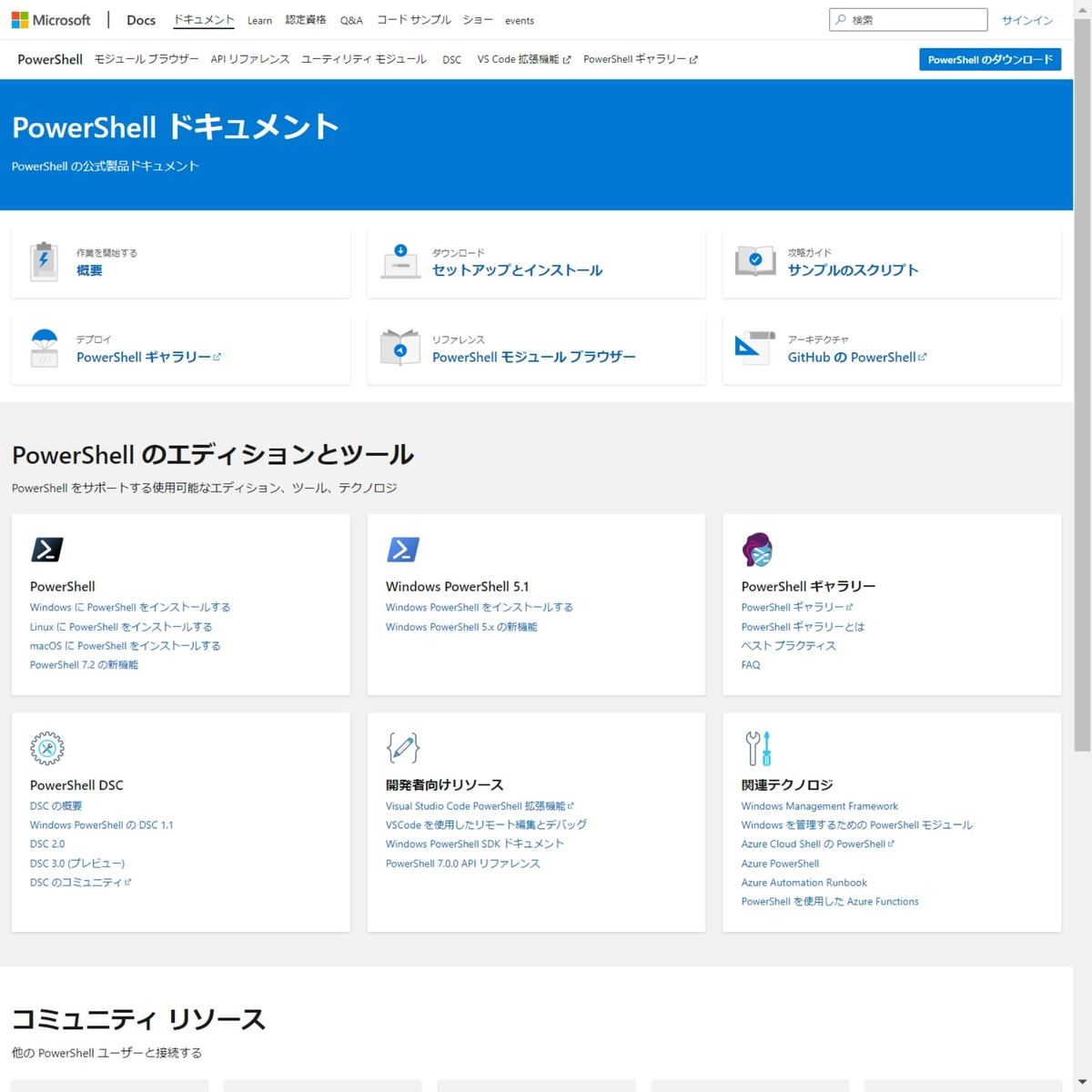Open Windows PowerShell SDK ドキュメント link
The height and width of the screenshot is (1092, 1092).
[475, 844]
